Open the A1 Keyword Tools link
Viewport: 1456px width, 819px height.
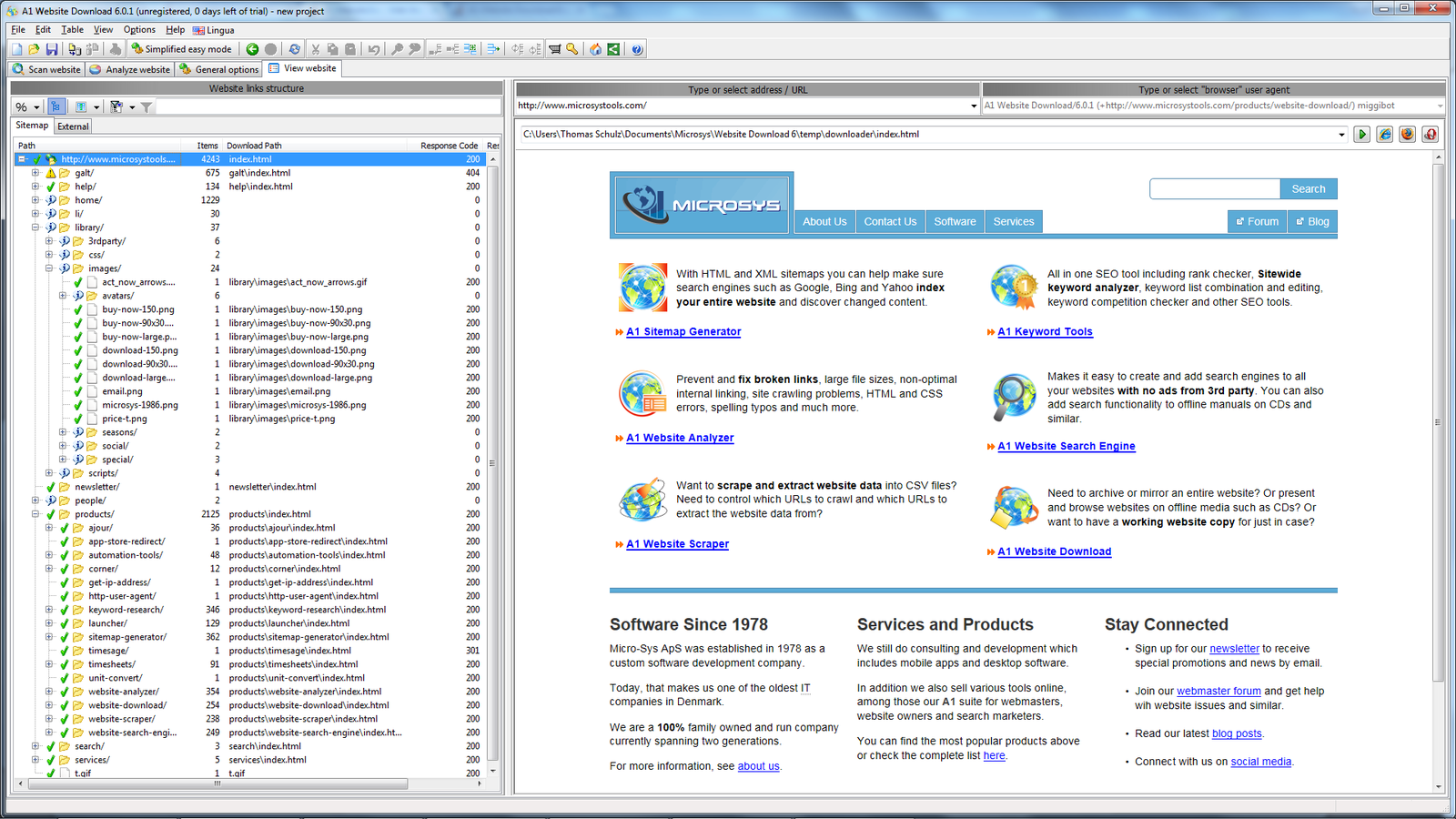1045,332
